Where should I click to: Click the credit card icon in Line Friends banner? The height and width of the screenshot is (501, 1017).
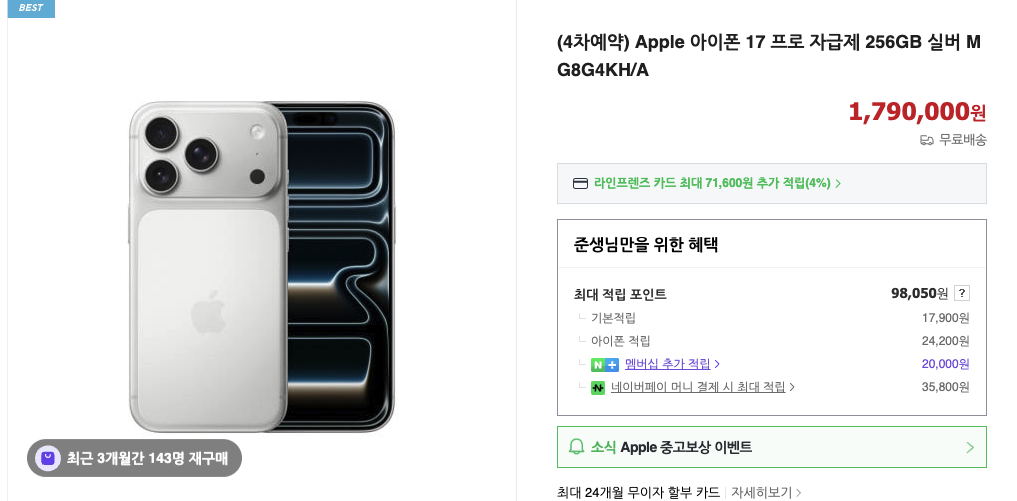tap(580, 183)
